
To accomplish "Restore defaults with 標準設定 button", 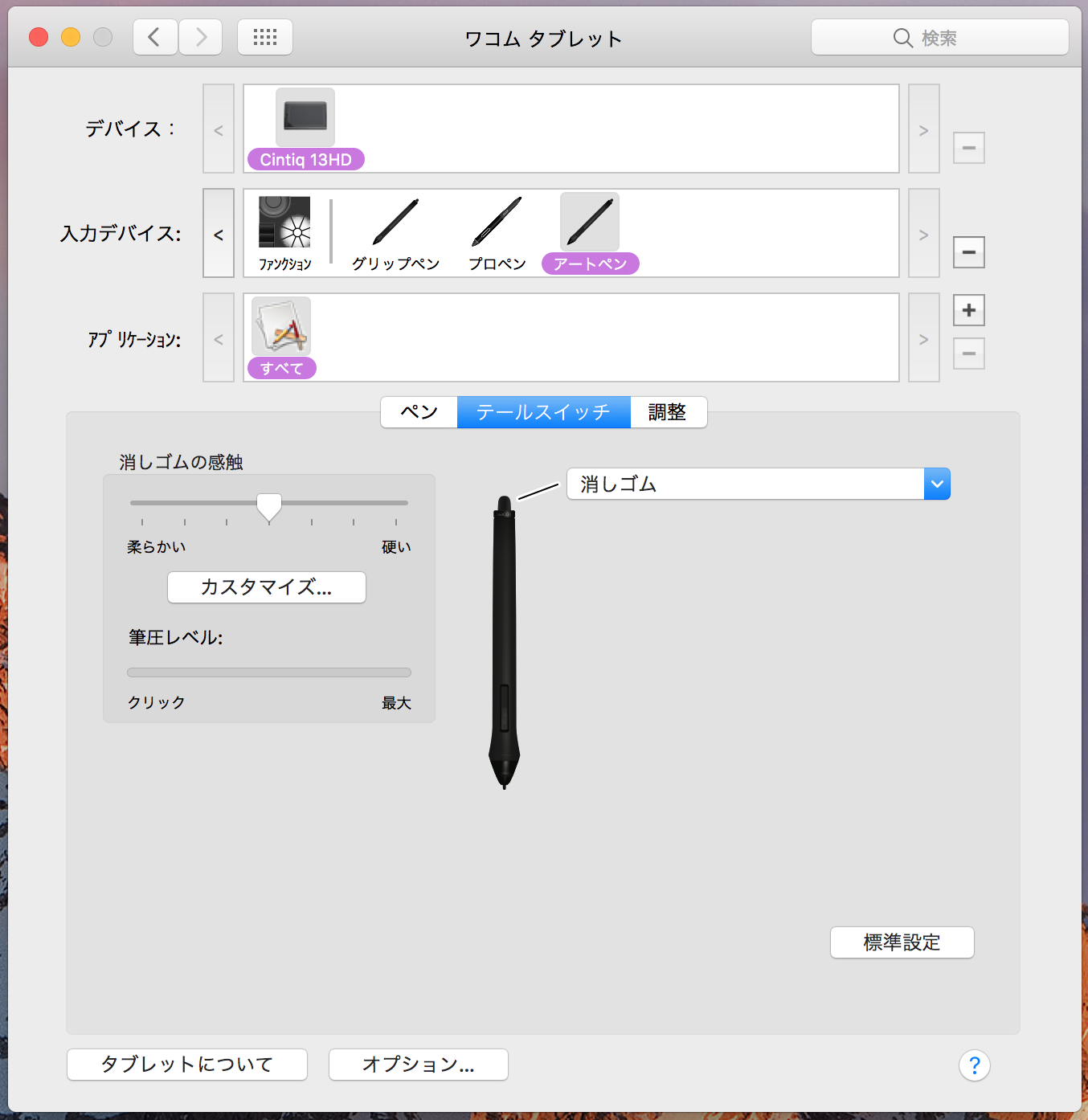I will (902, 942).
